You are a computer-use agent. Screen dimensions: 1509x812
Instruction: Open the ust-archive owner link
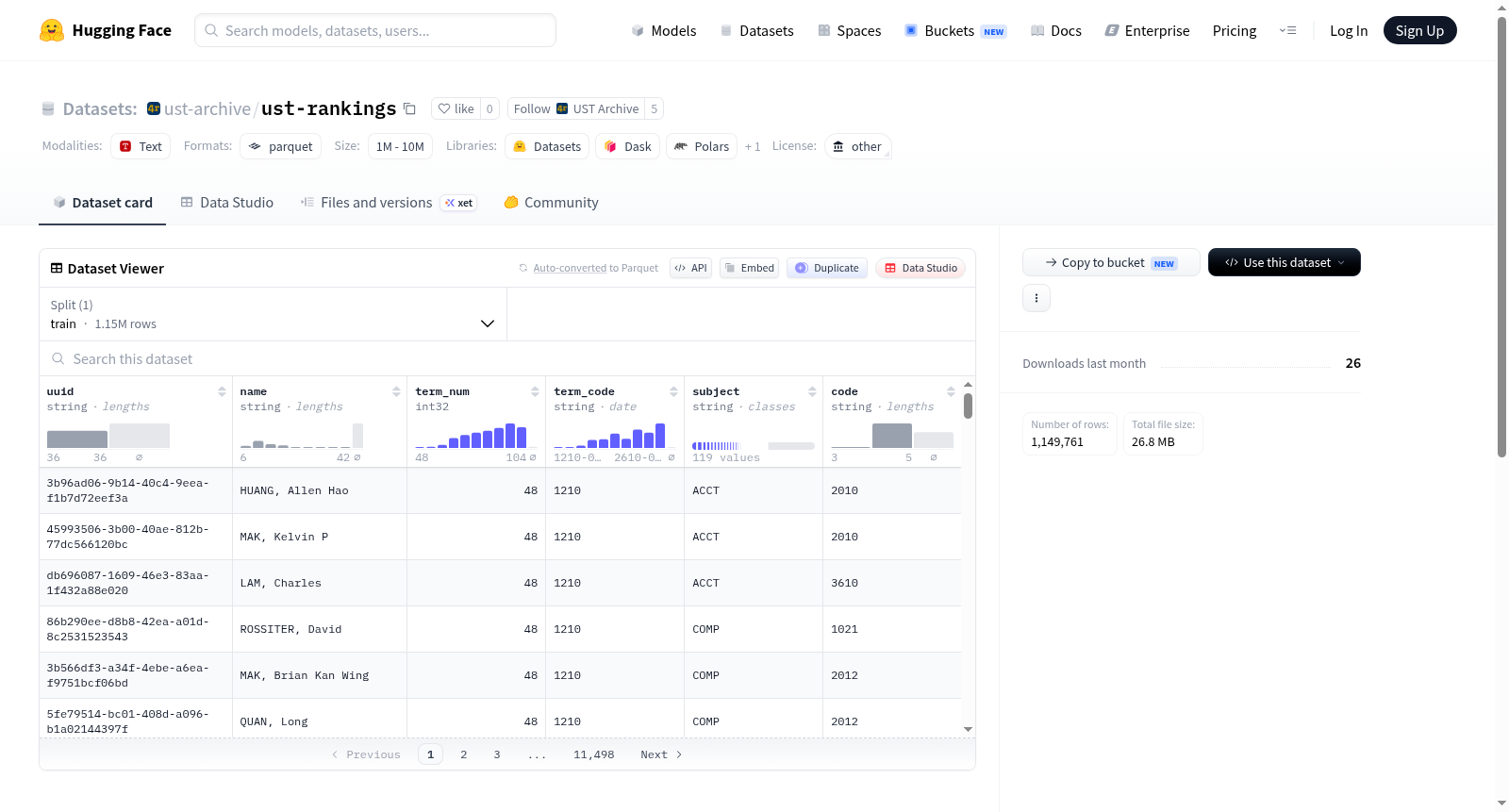[x=207, y=108]
